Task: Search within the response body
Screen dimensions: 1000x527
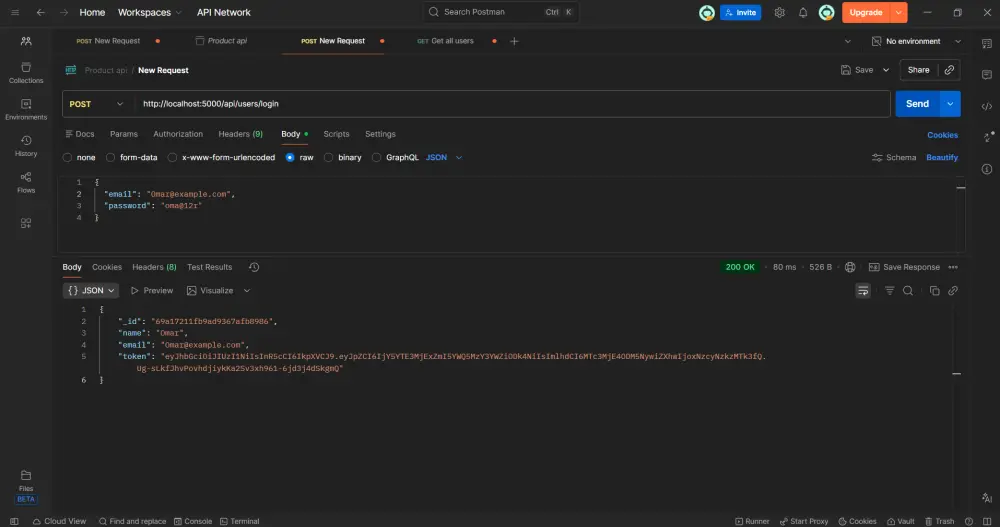Action: (908, 291)
